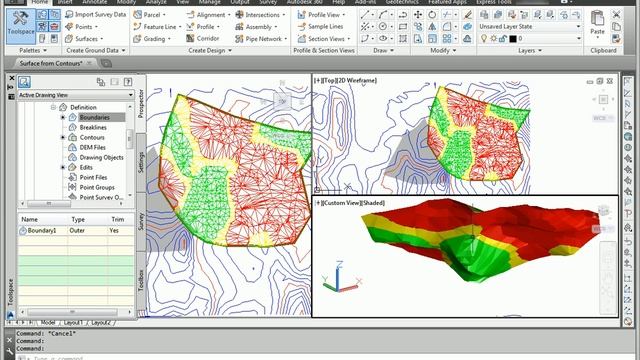Select Point Groups in the tree
The height and width of the screenshot is (360, 640).
(x=97, y=187)
